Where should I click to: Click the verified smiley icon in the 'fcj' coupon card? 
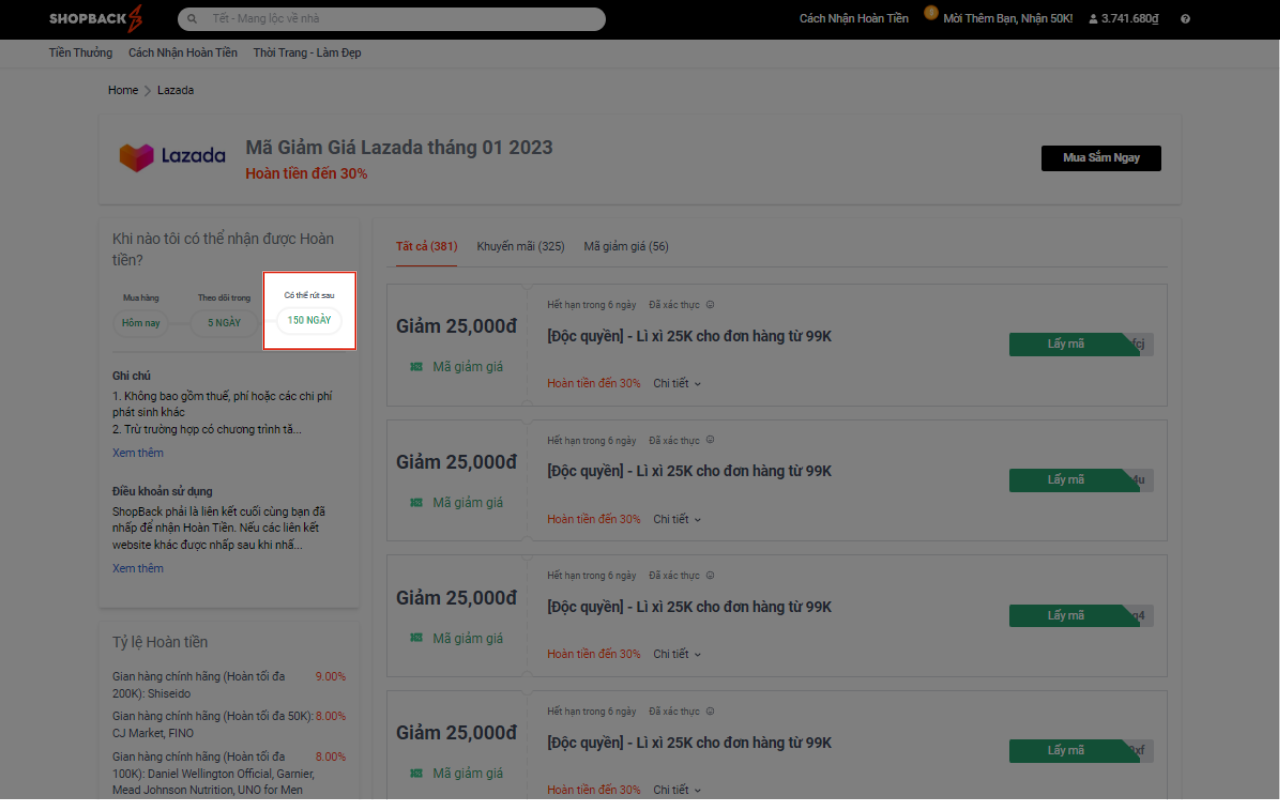(710, 305)
